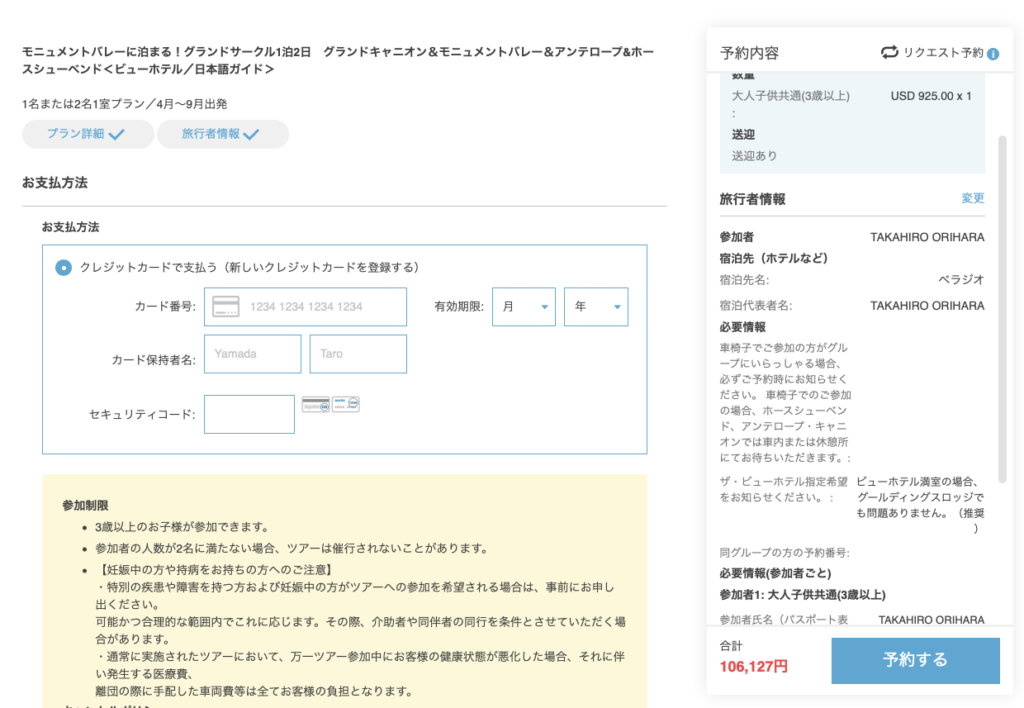Click the credit card icon in card number field
This screenshot has width=1024, height=708.
[x=225, y=306]
